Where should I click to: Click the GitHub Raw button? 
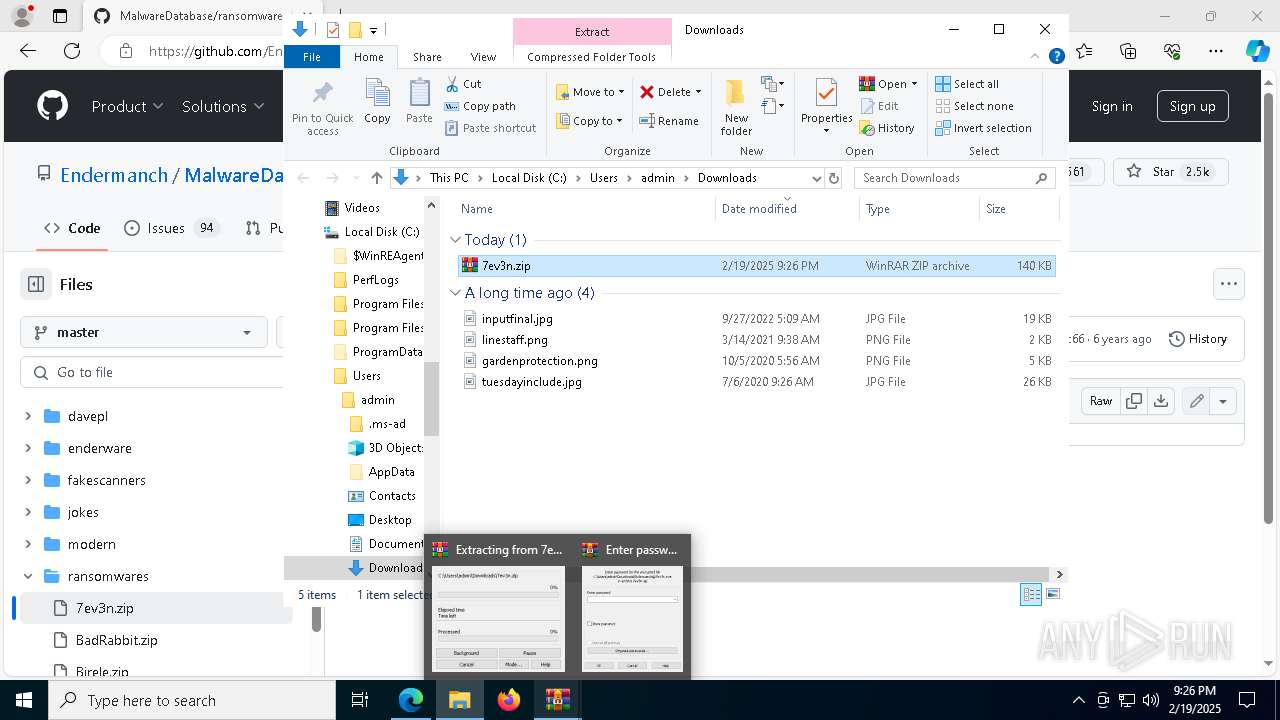(x=1101, y=401)
